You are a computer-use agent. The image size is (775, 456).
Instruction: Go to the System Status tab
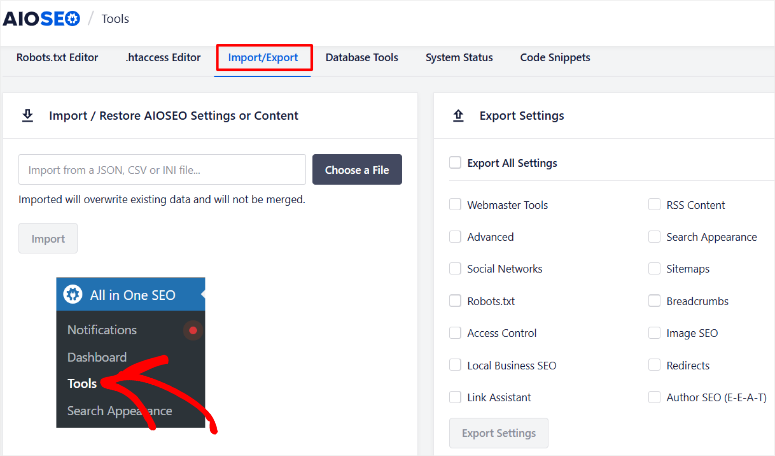(x=459, y=57)
